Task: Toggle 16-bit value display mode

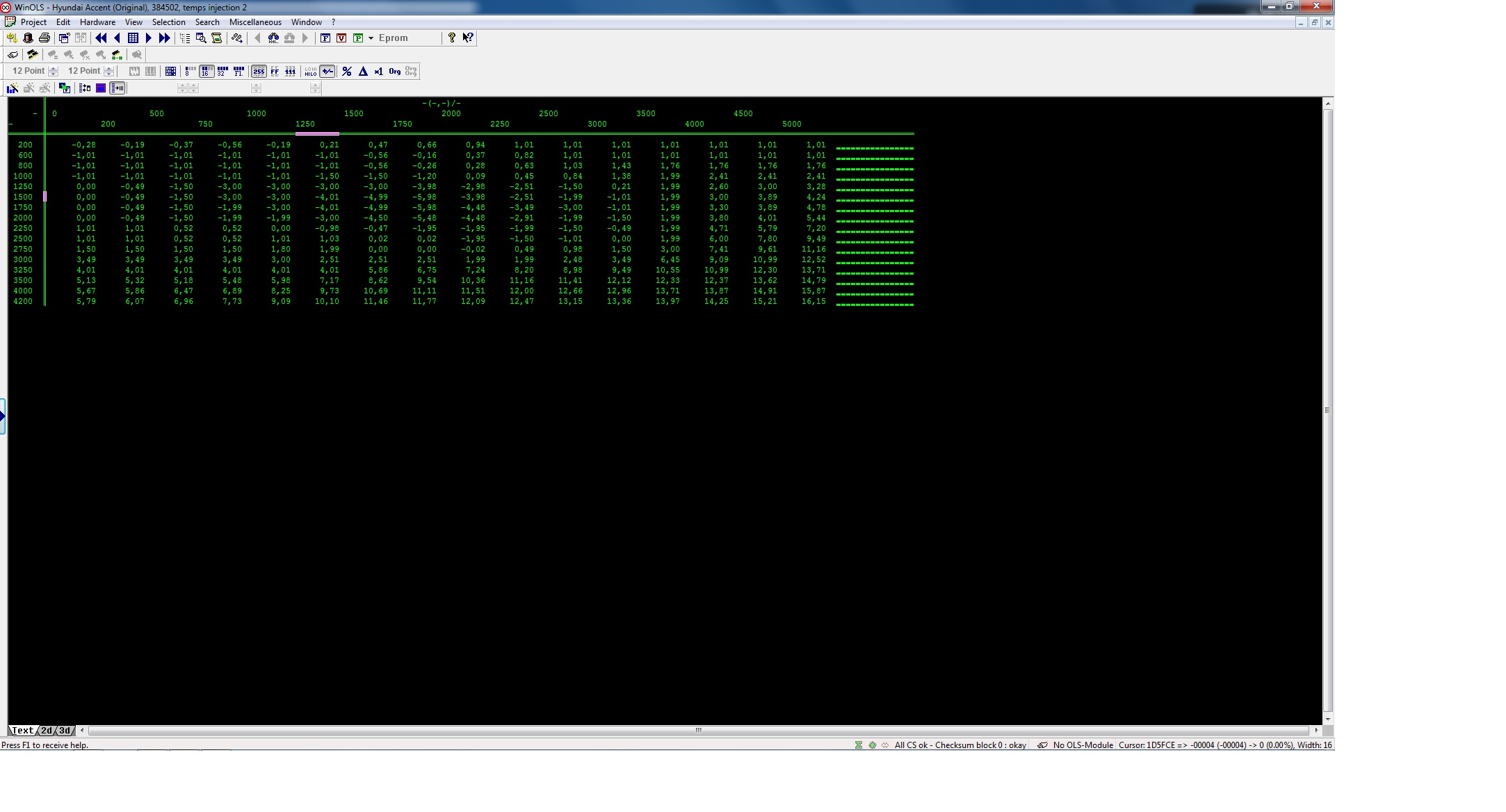Action: (207, 71)
